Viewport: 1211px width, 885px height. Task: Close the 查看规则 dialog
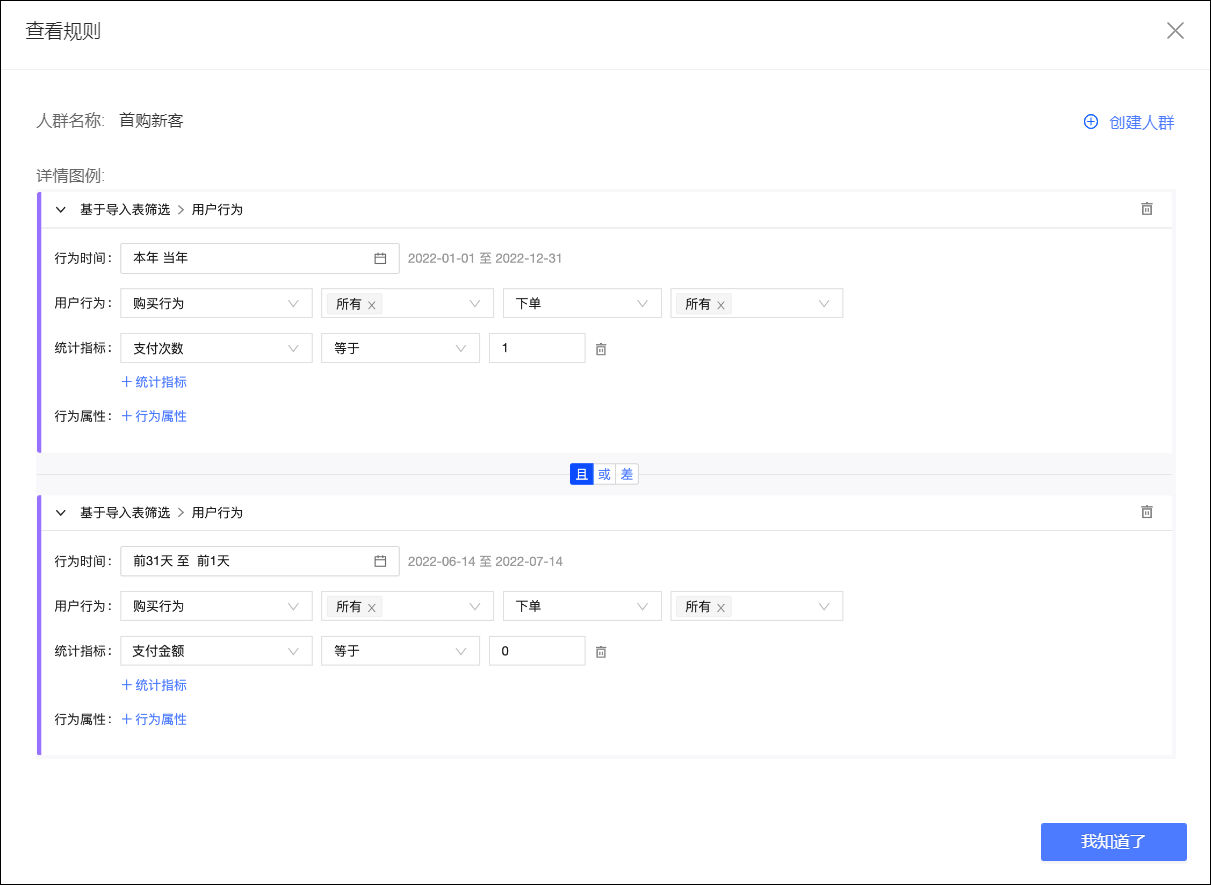(1175, 30)
